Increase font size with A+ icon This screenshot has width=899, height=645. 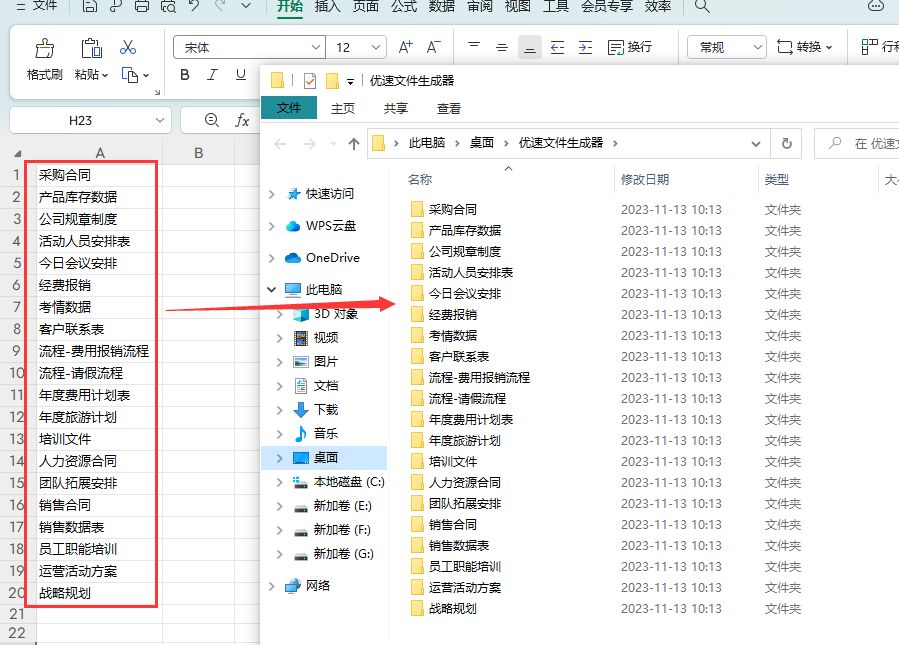pos(405,47)
